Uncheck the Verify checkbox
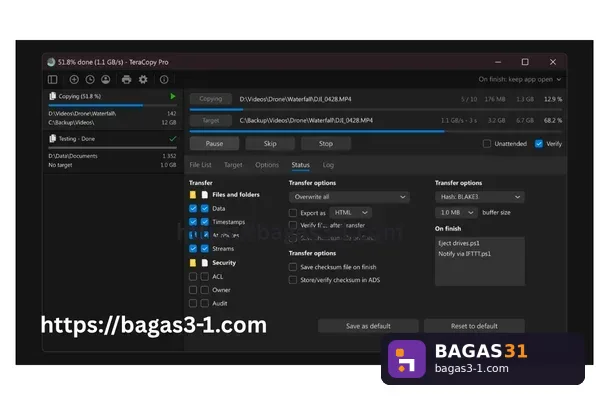The image size is (600, 400). click(539, 144)
